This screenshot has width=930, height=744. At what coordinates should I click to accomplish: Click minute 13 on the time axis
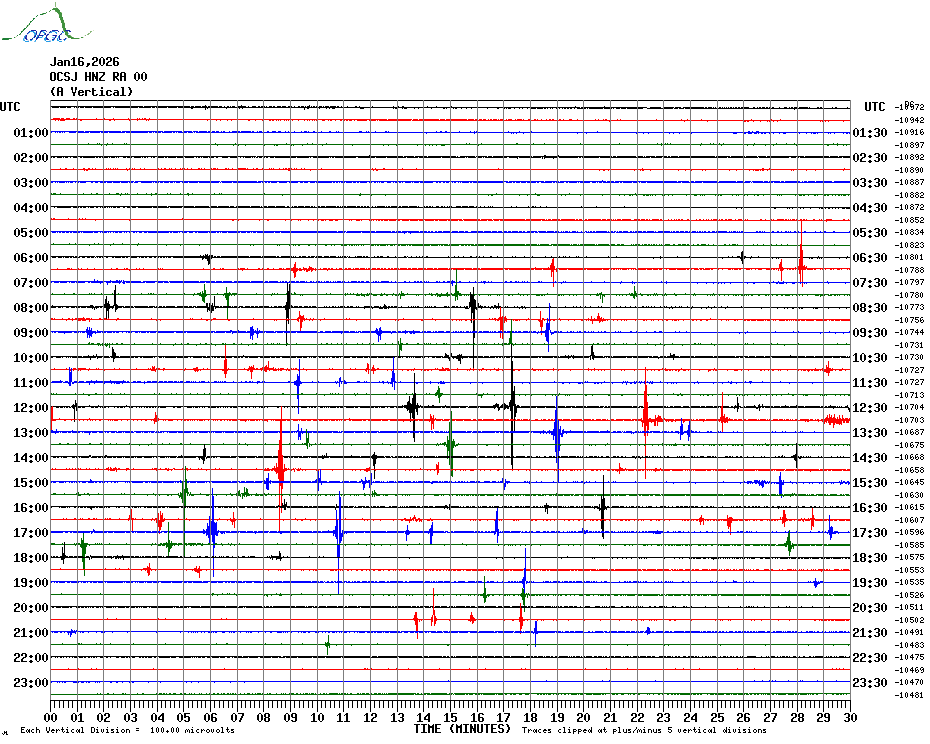pos(397,718)
